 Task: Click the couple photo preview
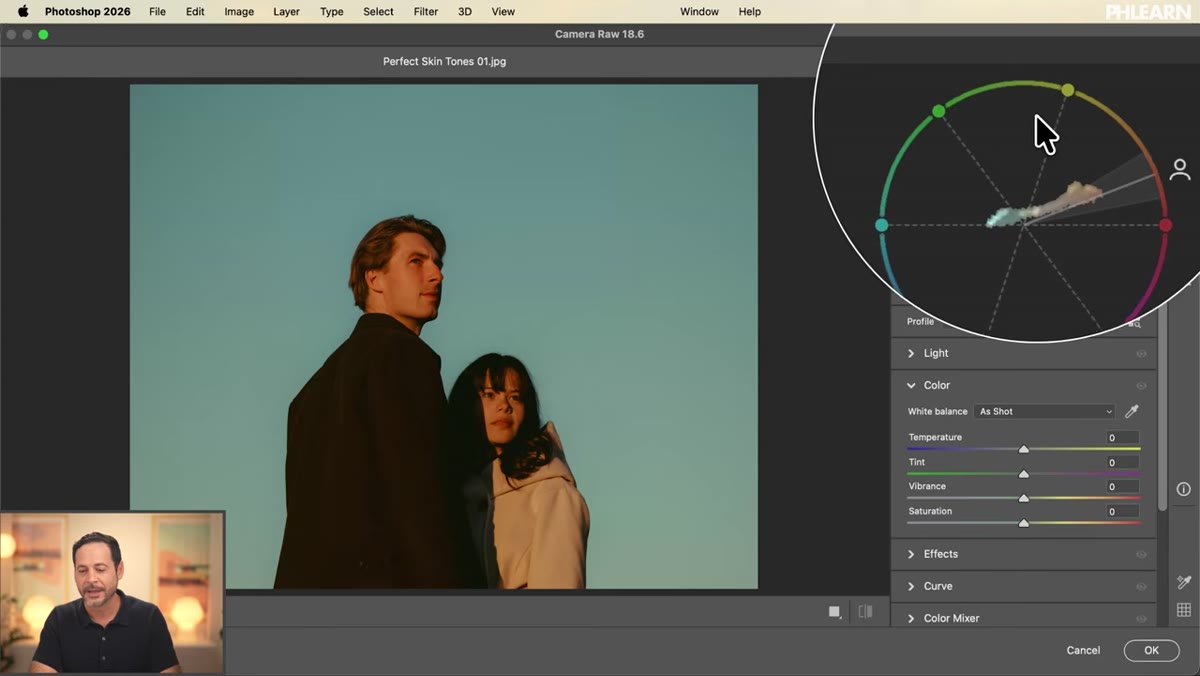(x=444, y=336)
